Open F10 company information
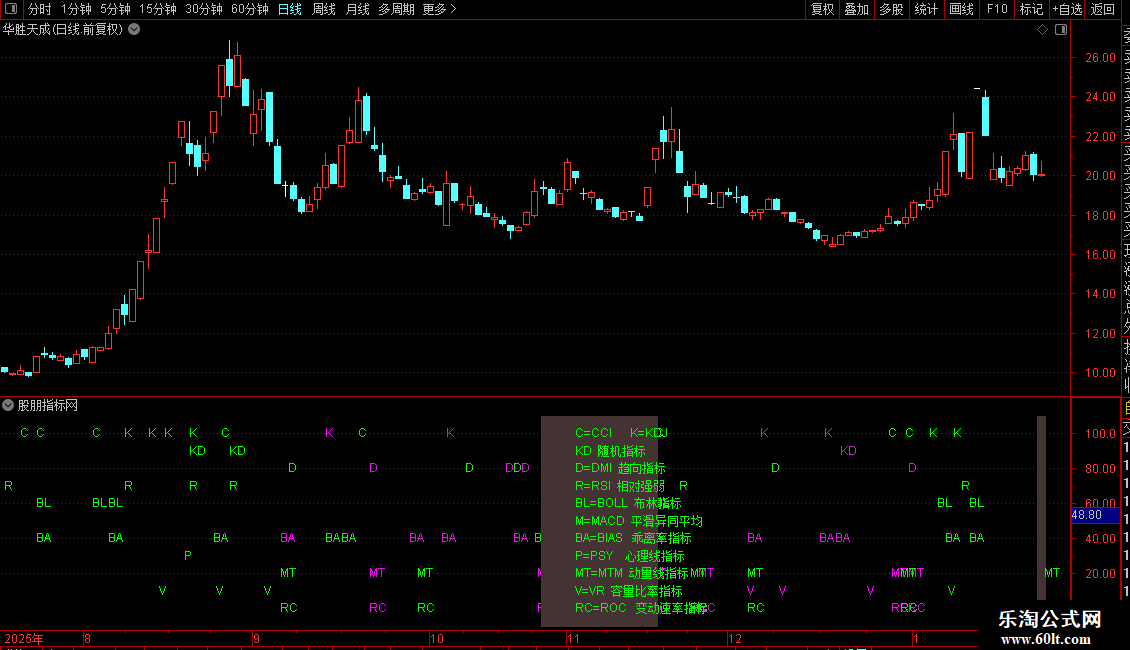The image size is (1130, 650). pyautogui.click(x=997, y=9)
